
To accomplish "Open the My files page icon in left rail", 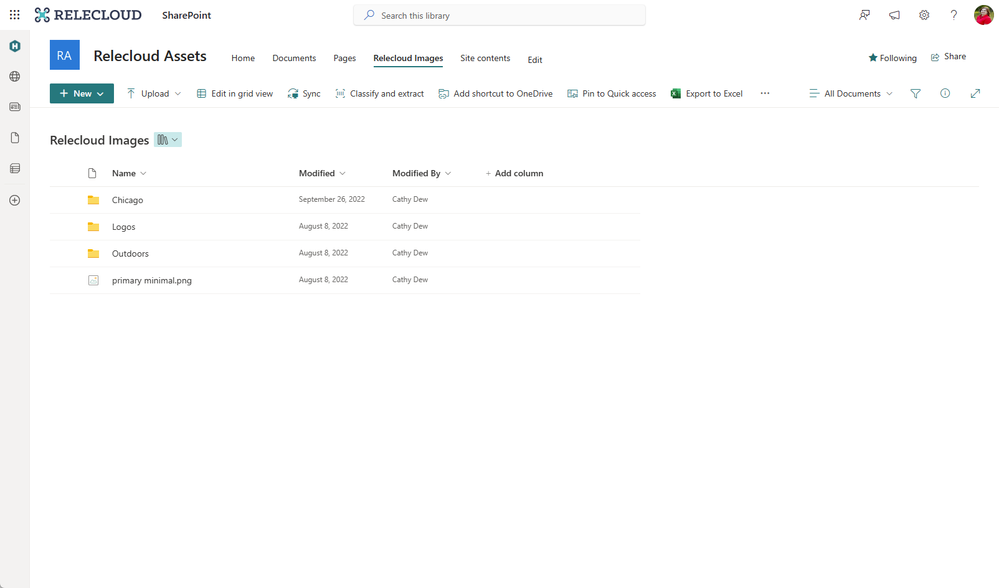I will click(x=15, y=138).
